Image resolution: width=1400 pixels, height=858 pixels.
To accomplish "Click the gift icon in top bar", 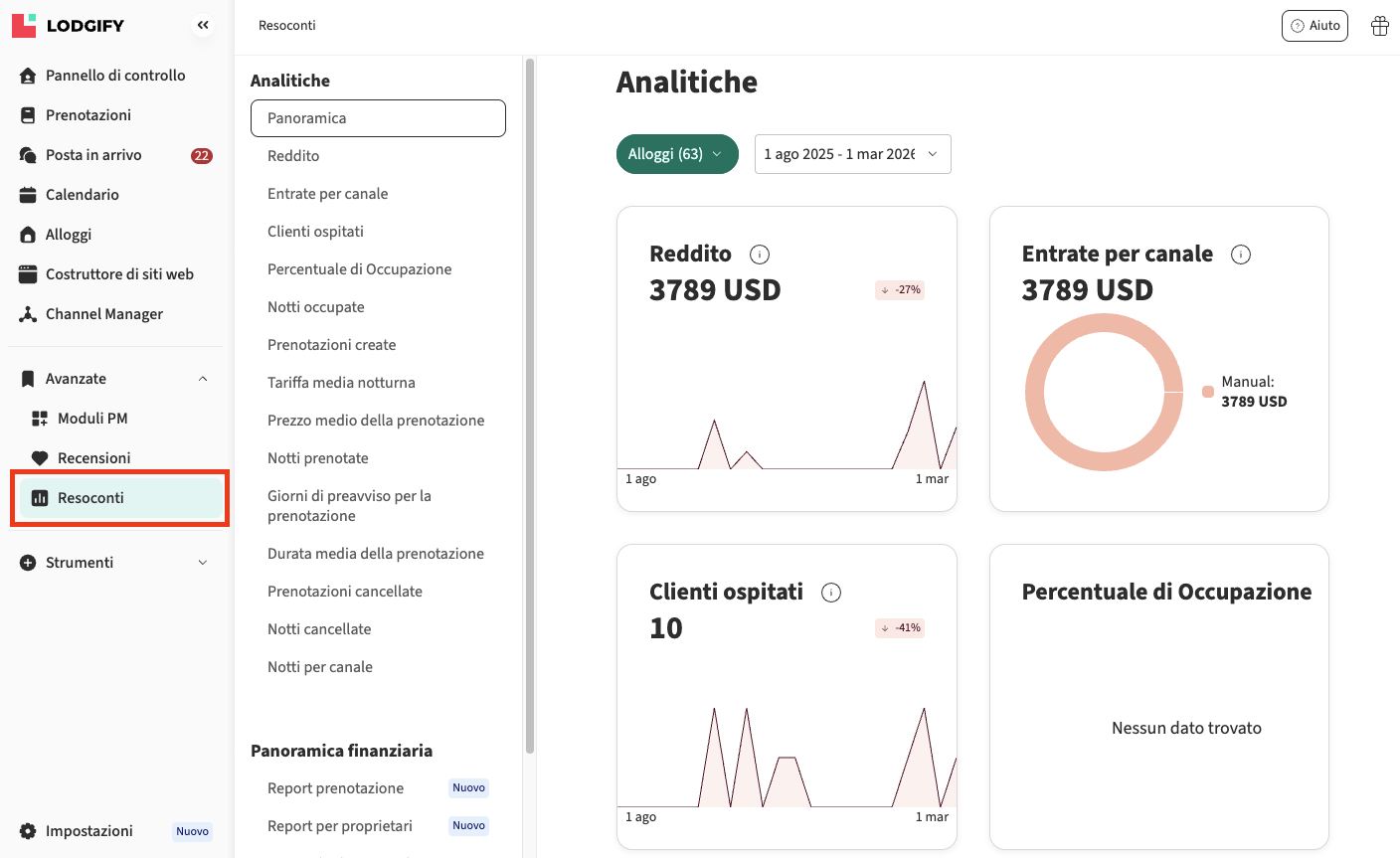I will [1379, 26].
